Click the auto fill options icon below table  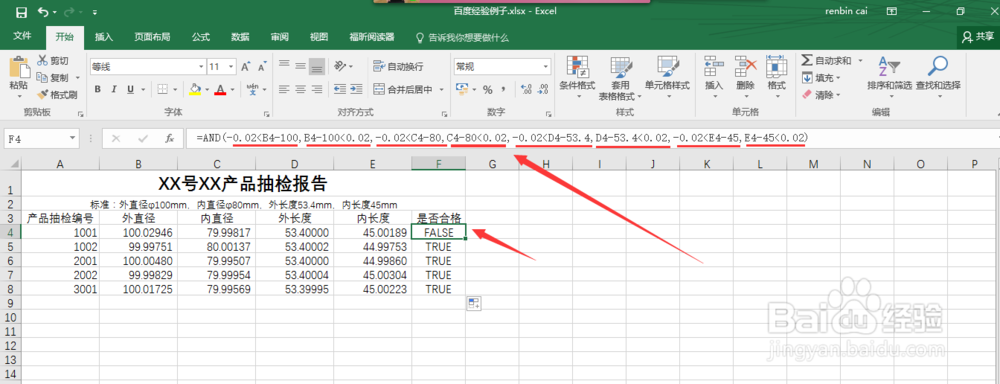[474, 304]
